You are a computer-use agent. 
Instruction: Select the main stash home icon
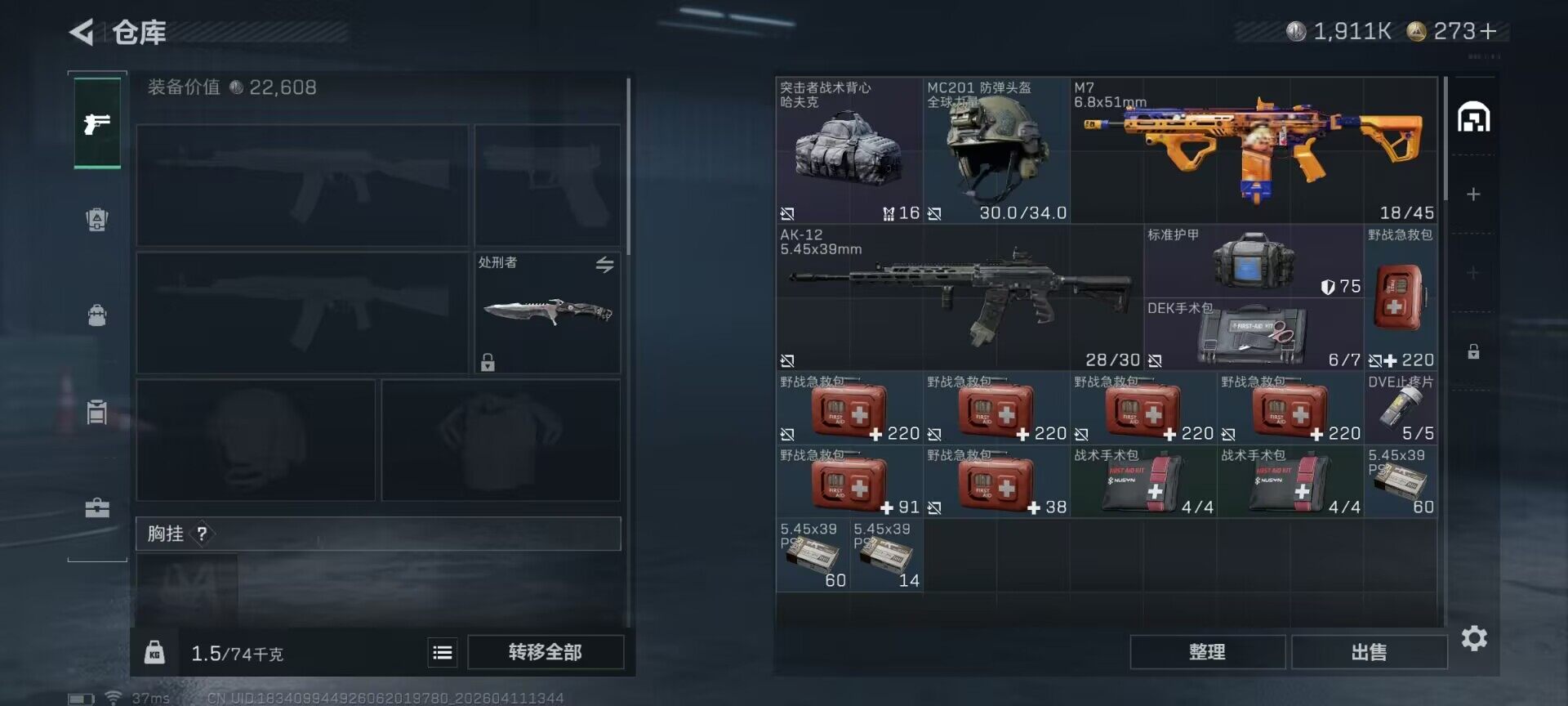tap(1474, 117)
